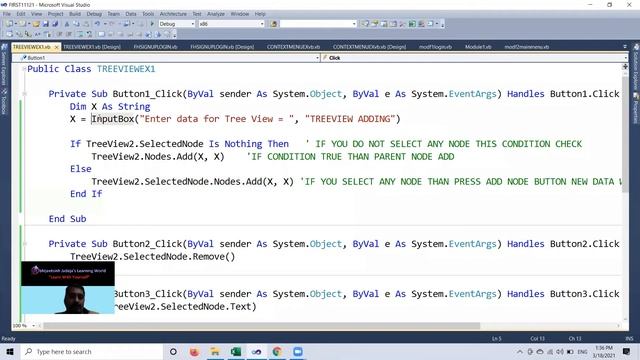The width and height of the screenshot is (640, 360).
Task: Click the Save icon in toolbar
Action: [46, 24]
